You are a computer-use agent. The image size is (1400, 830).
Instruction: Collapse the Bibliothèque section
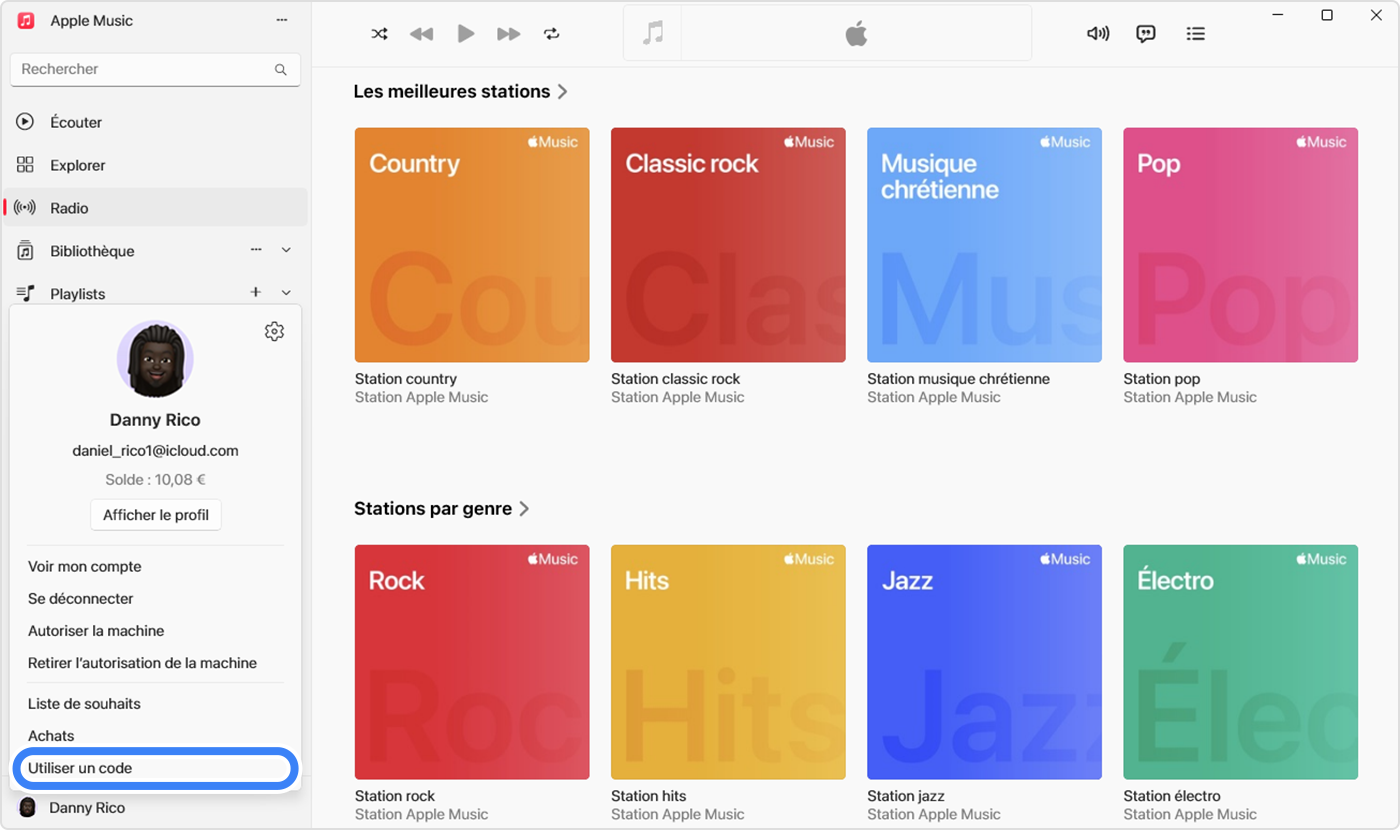(286, 250)
